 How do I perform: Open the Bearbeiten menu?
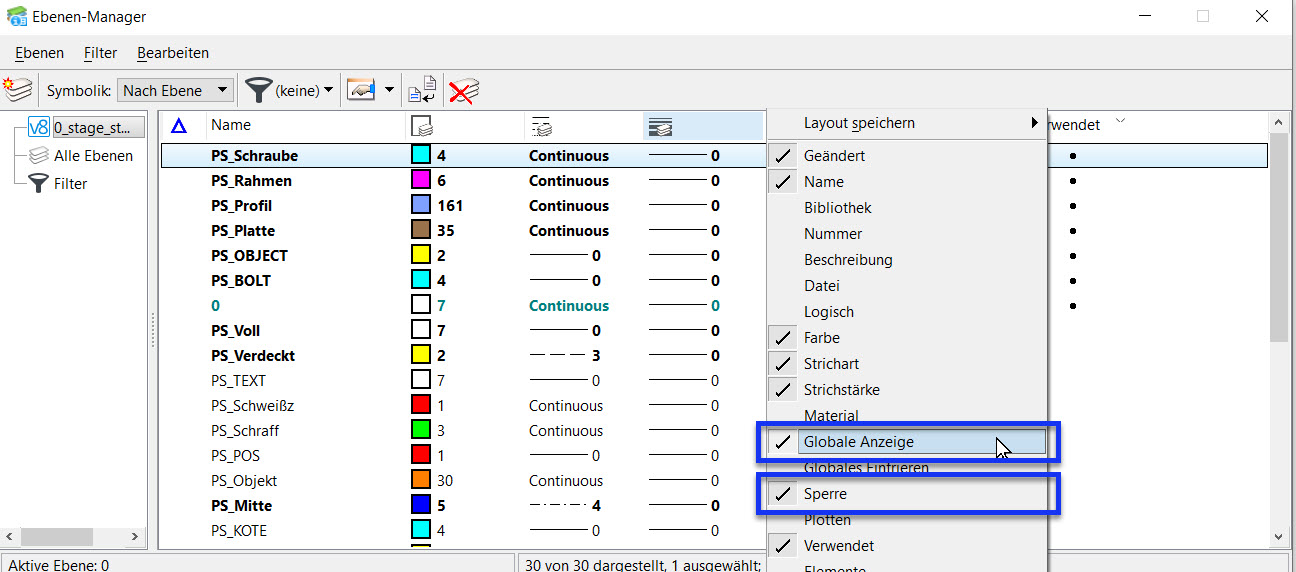tap(173, 53)
